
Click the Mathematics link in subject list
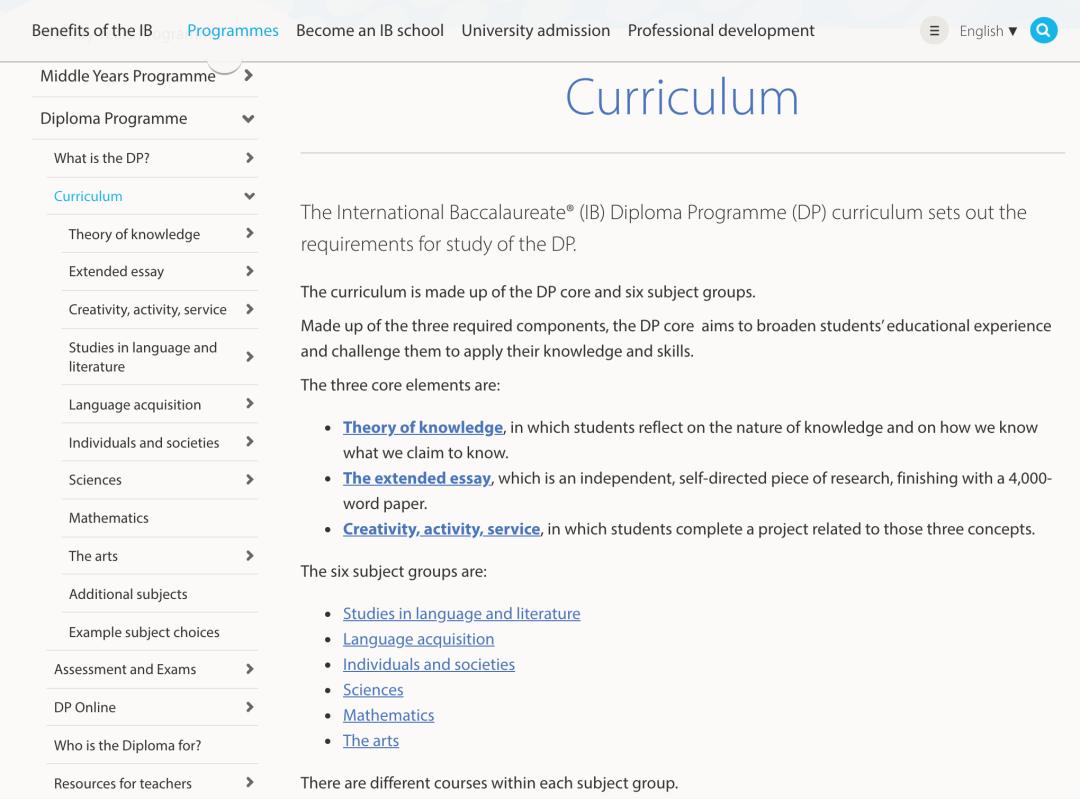click(x=388, y=715)
